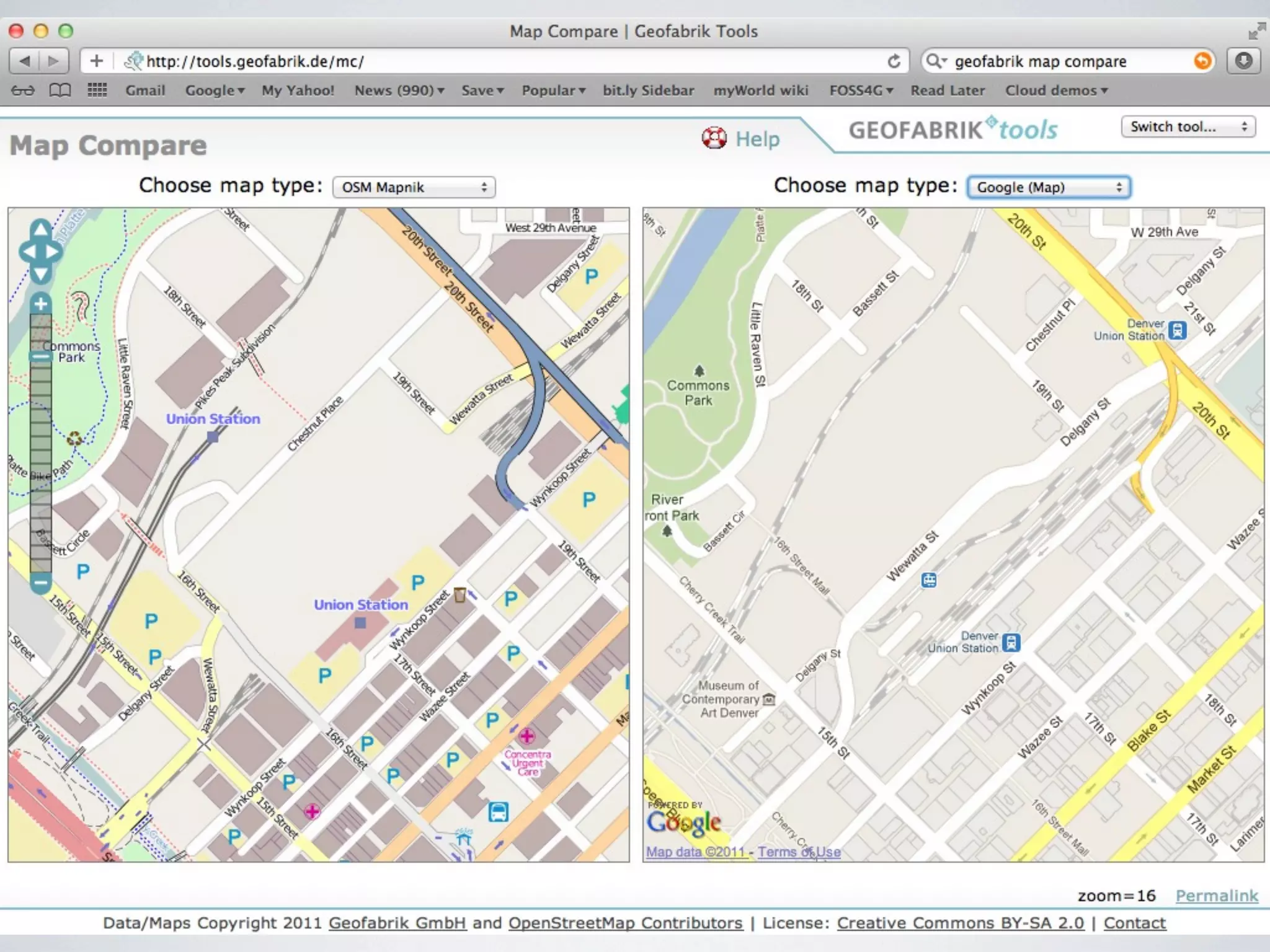Click the Reading List glasses icon
The image size is (1270, 952).
[x=23, y=90]
